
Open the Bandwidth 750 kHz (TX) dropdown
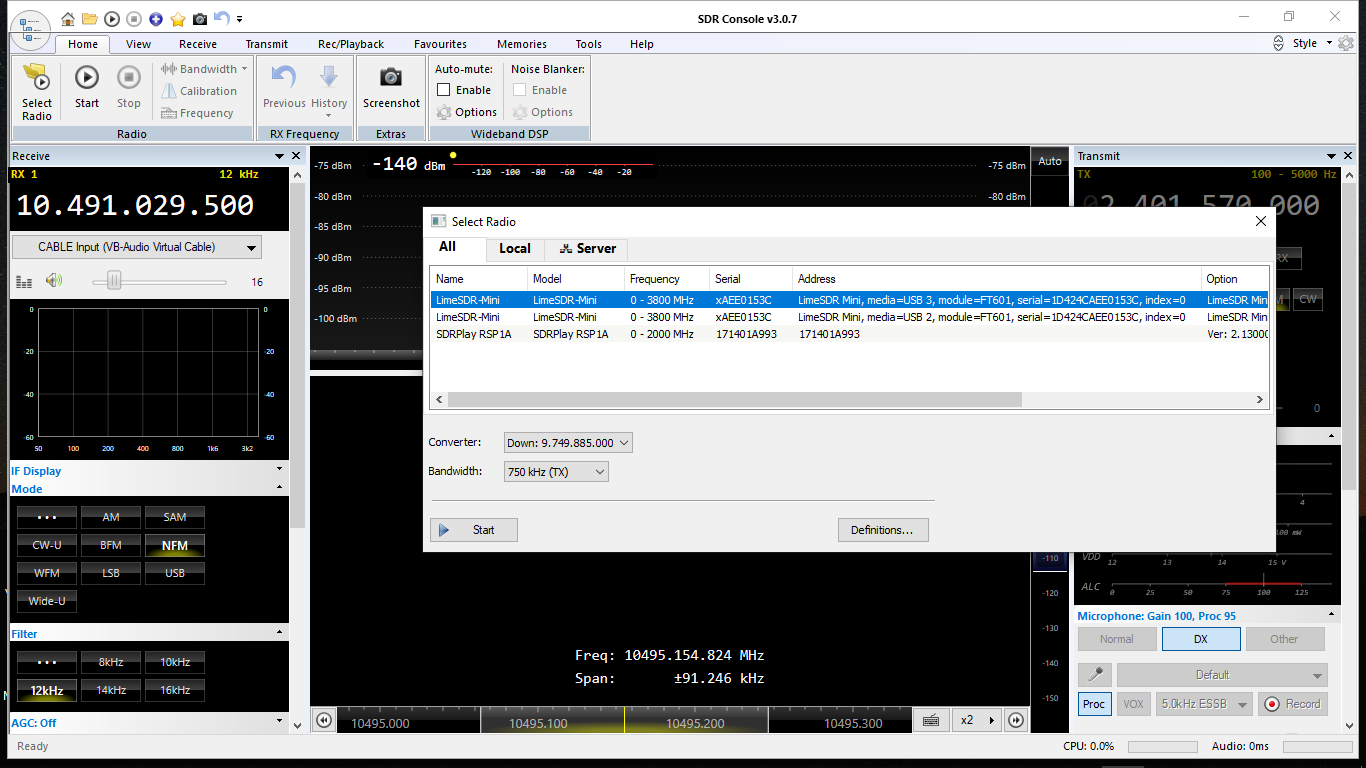tap(556, 471)
